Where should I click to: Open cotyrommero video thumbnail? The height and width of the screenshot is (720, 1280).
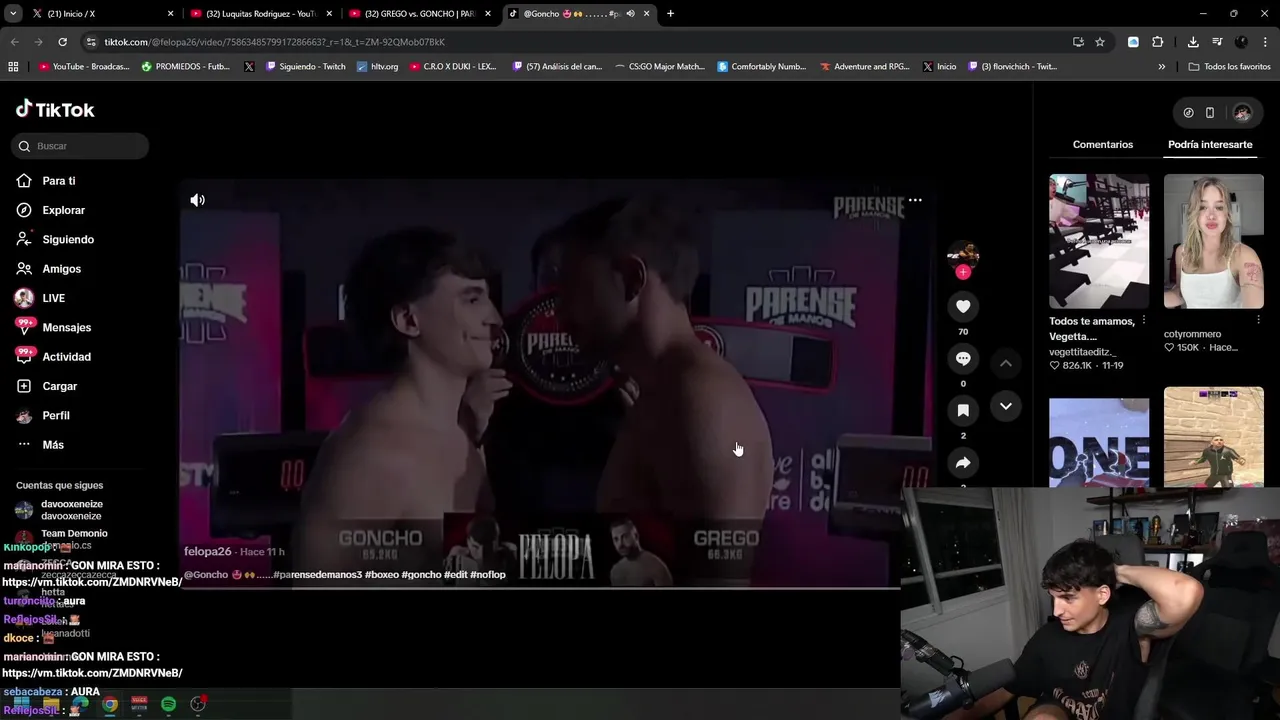click(1213, 241)
